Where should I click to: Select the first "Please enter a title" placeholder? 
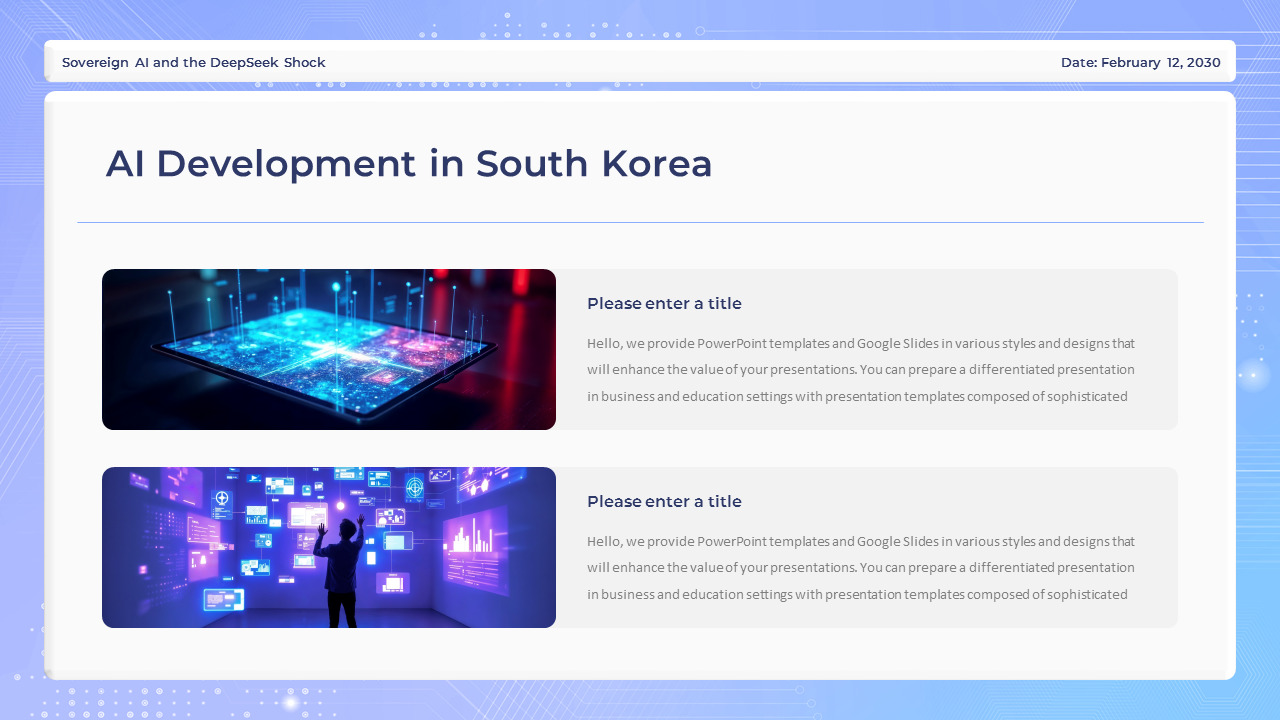coord(664,303)
